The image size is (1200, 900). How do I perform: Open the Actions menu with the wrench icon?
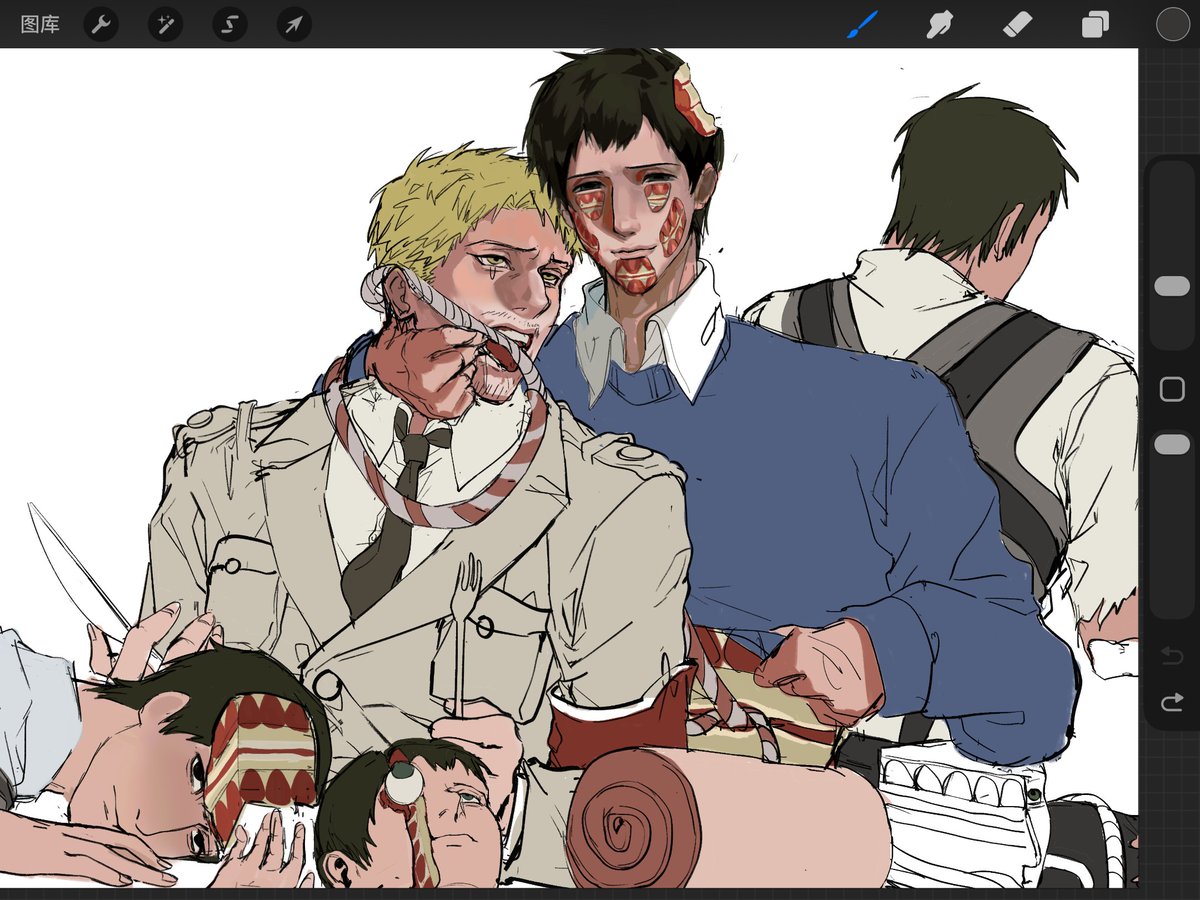tap(100, 24)
